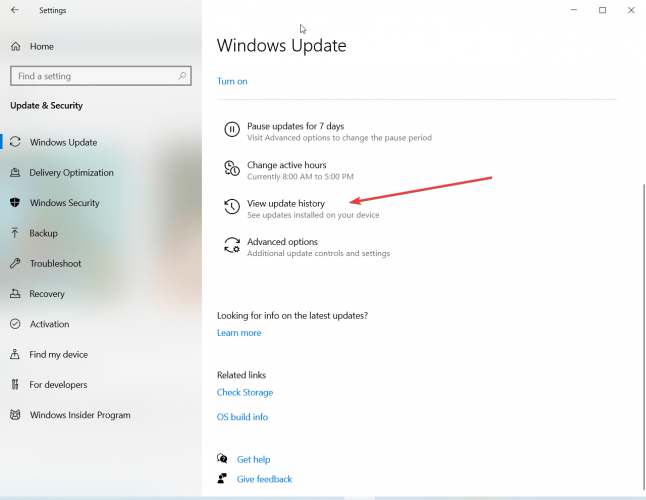Image resolution: width=646 pixels, height=500 pixels.
Task: Click the Find my device icon
Action: click(x=15, y=354)
